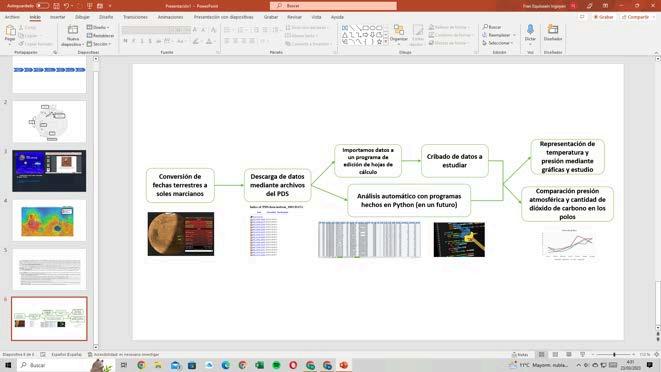The height and width of the screenshot is (372, 661).
Task: Open Spotify from the taskbar
Action: click(x=276, y=365)
